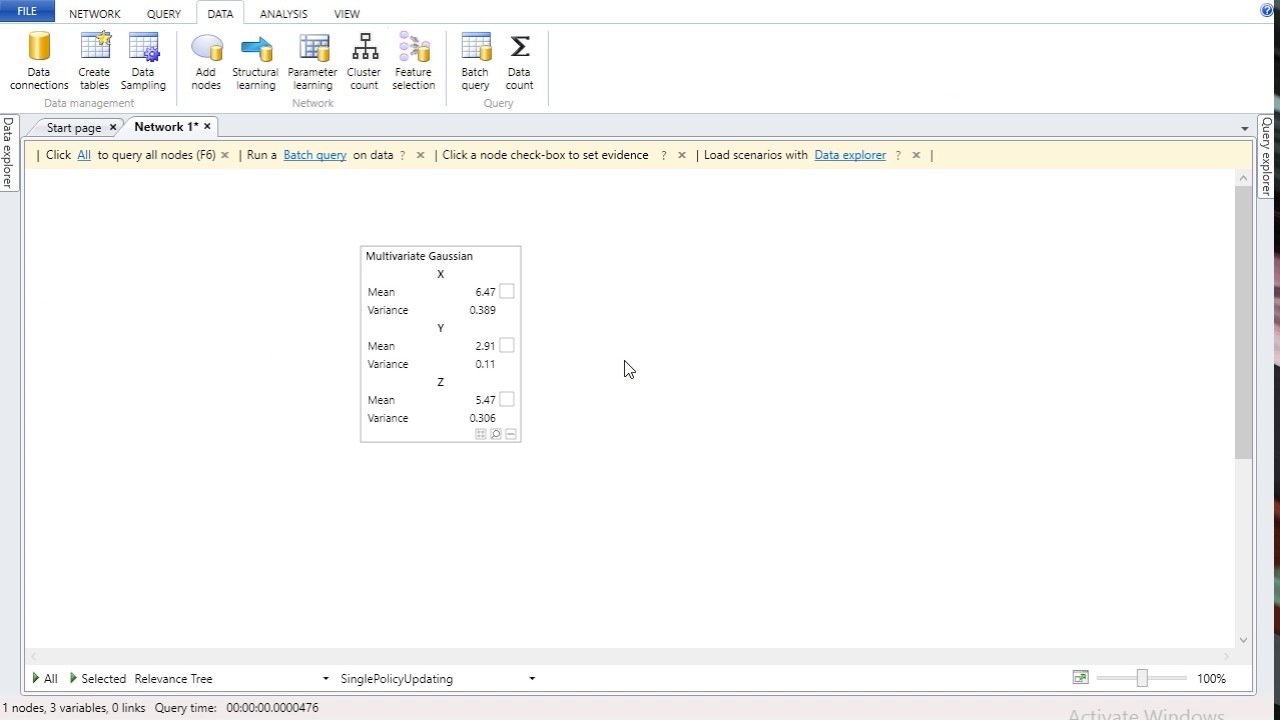The width and height of the screenshot is (1280, 720).
Task: Dismiss the 'set evidence' hint
Action: tap(682, 155)
